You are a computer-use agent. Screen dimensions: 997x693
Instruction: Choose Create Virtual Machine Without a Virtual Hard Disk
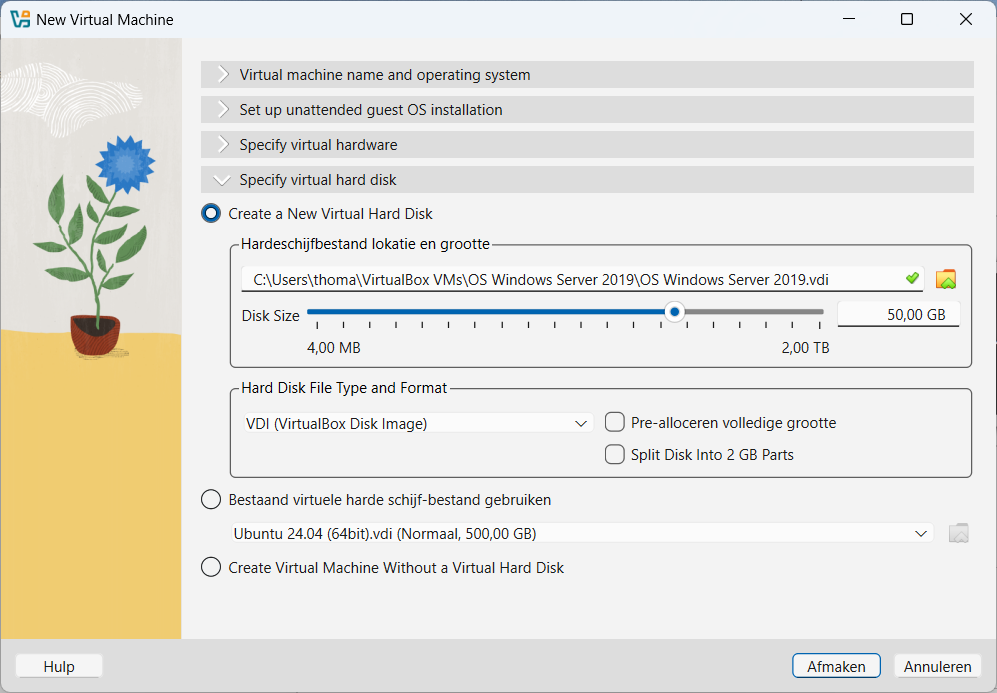[211, 567]
